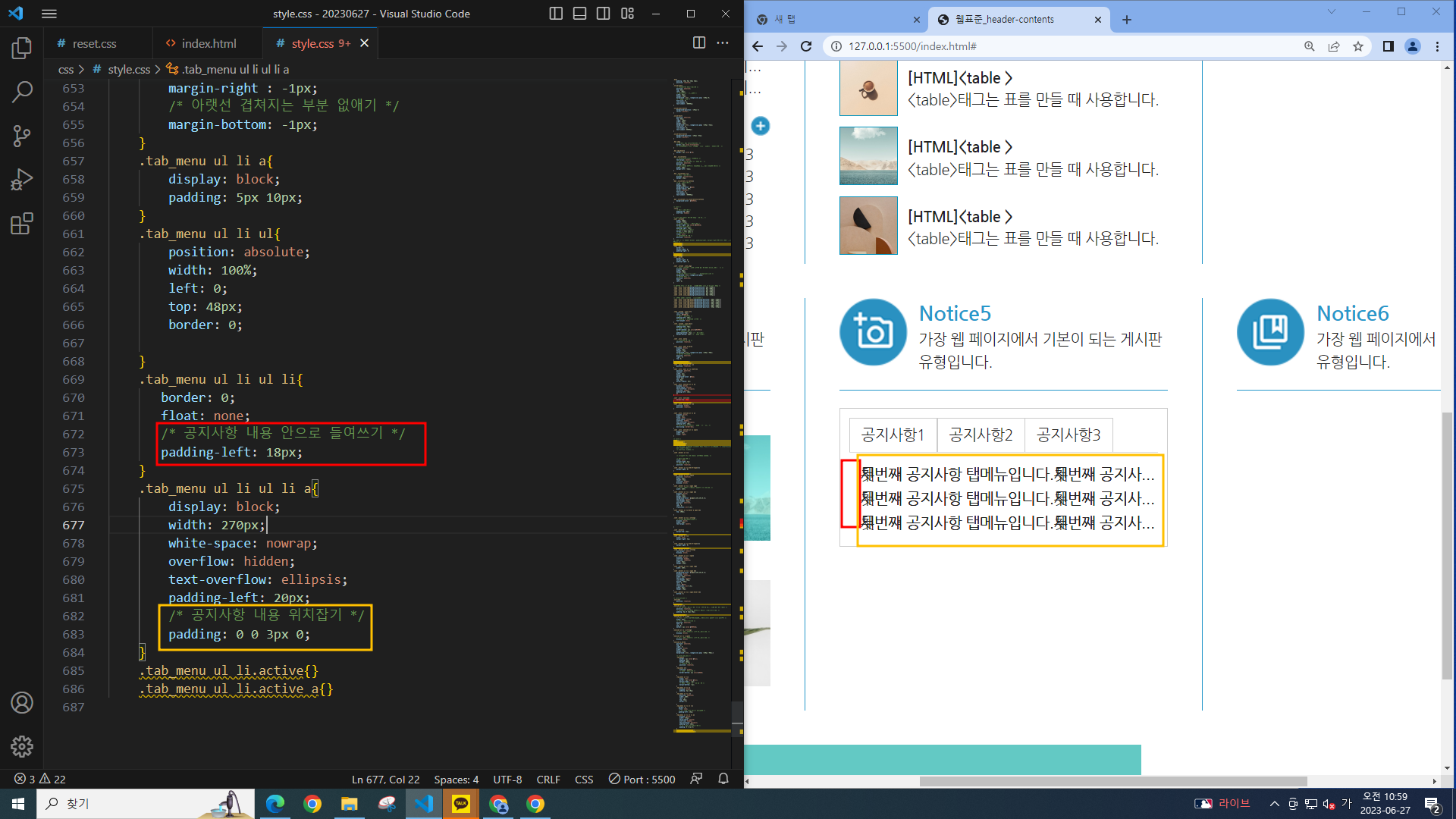Open the Explorer view in activity bar

pyautogui.click(x=22, y=49)
